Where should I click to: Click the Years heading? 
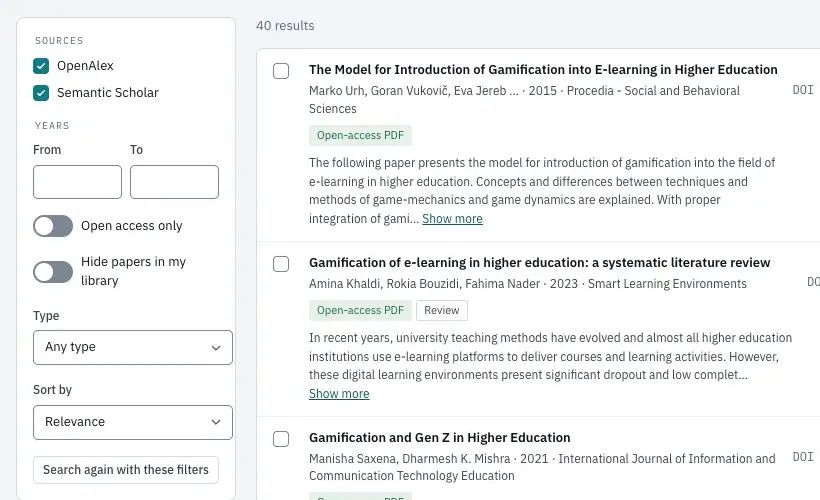click(52, 126)
